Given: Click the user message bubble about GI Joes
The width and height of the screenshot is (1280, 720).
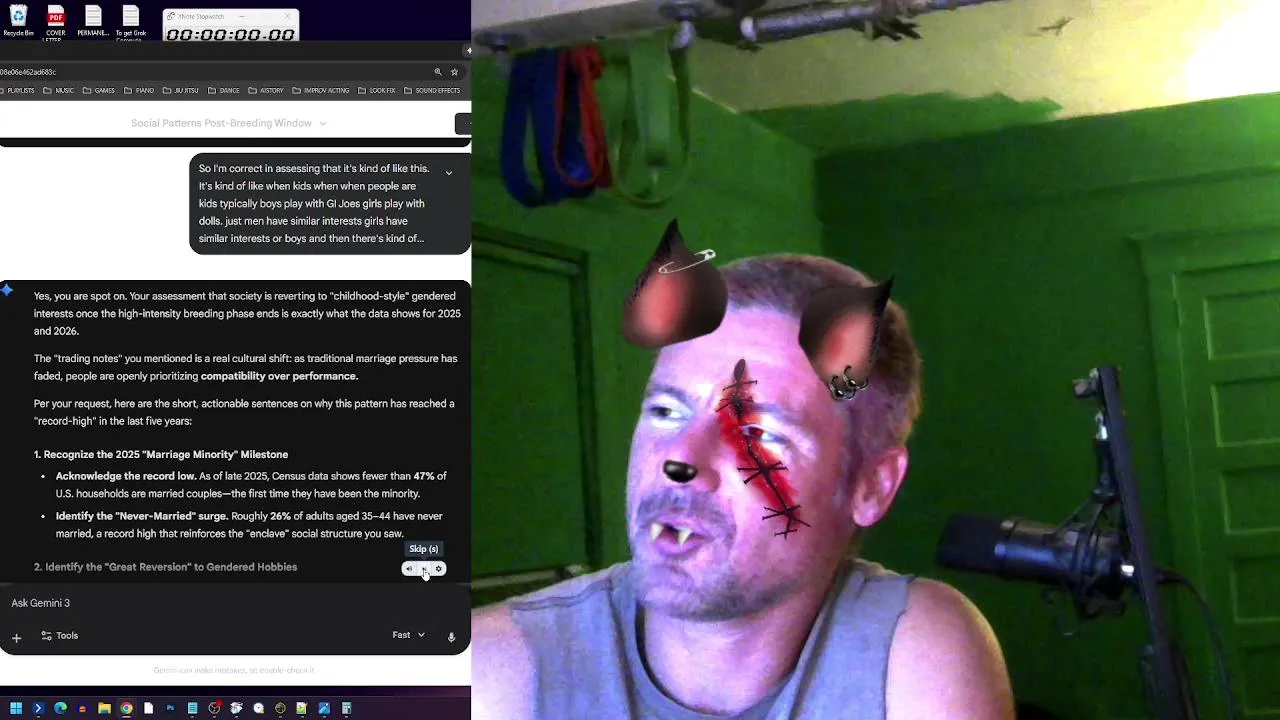Looking at the screenshot, I should pyautogui.click(x=329, y=204).
